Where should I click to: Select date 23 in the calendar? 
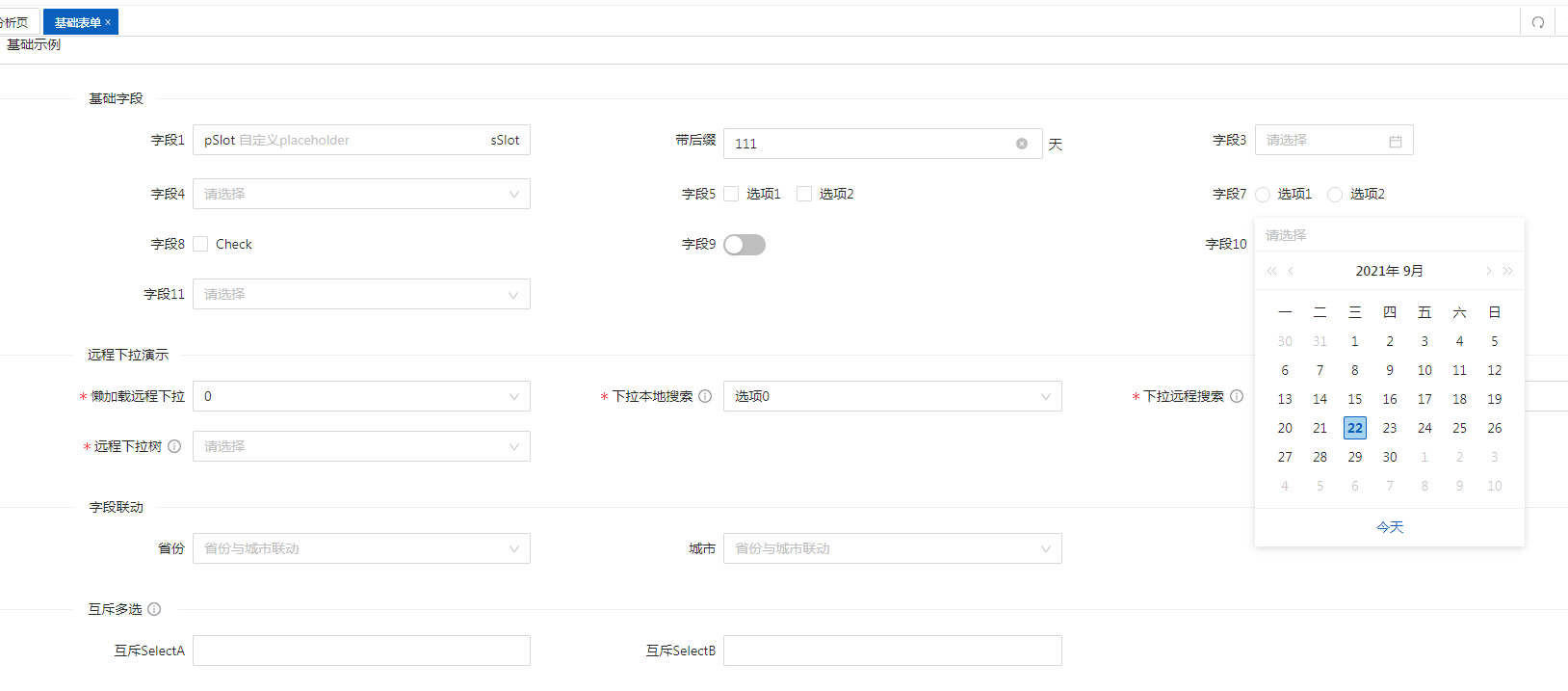[x=1390, y=428]
